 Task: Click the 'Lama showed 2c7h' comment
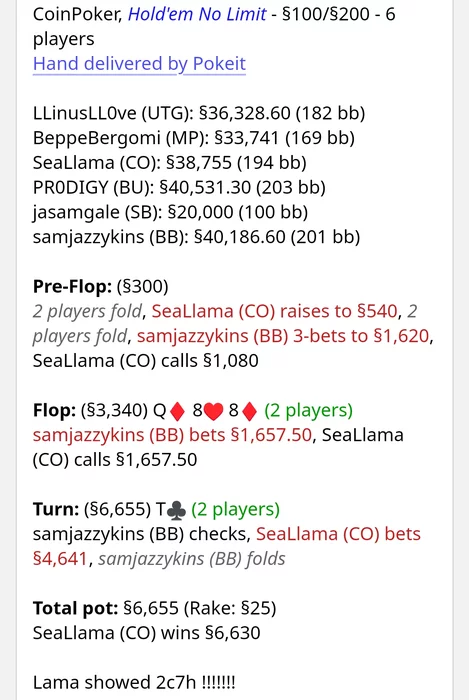134,683
